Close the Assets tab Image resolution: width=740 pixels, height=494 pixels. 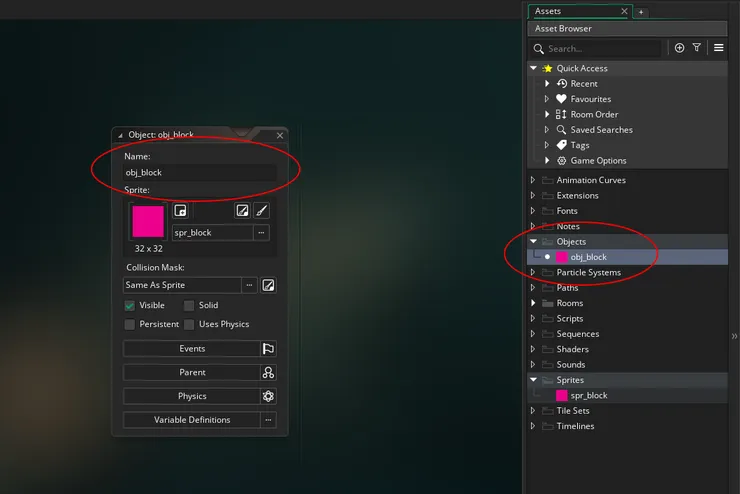click(x=624, y=11)
